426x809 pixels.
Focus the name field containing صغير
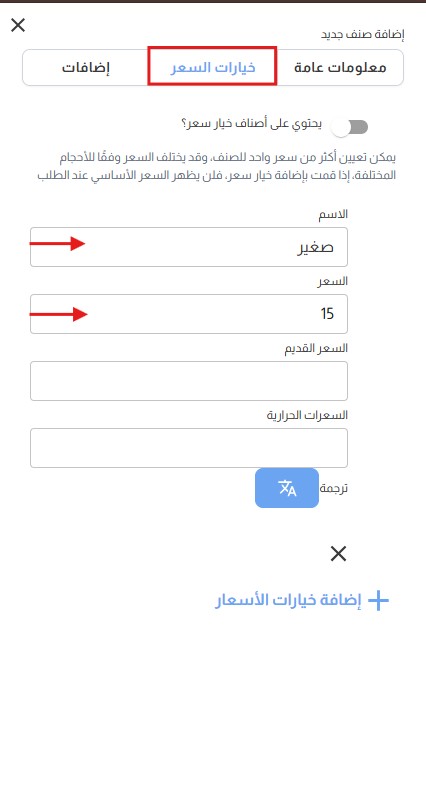click(189, 247)
